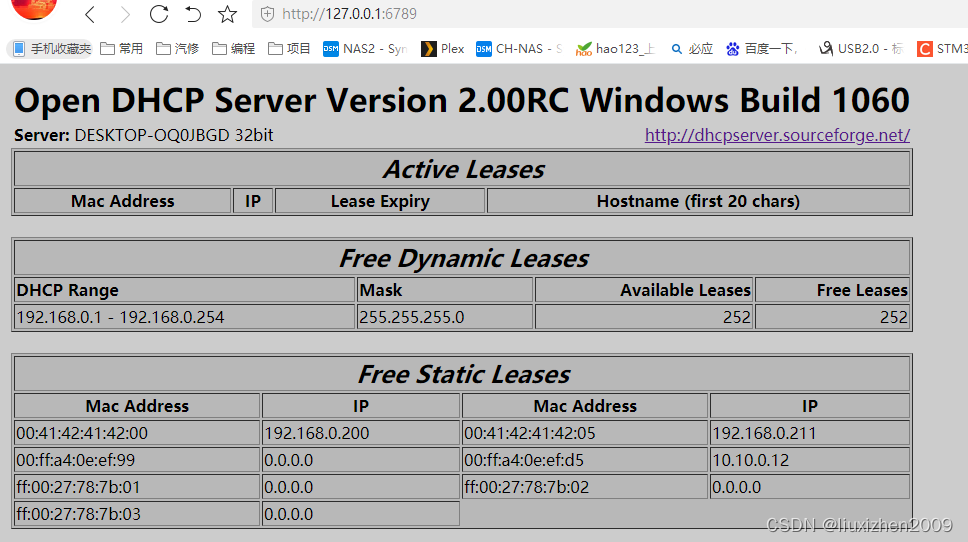Click MAC address 00:ff:a4:0e:ef:99
This screenshot has width=968, height=542.
point(137,461)
